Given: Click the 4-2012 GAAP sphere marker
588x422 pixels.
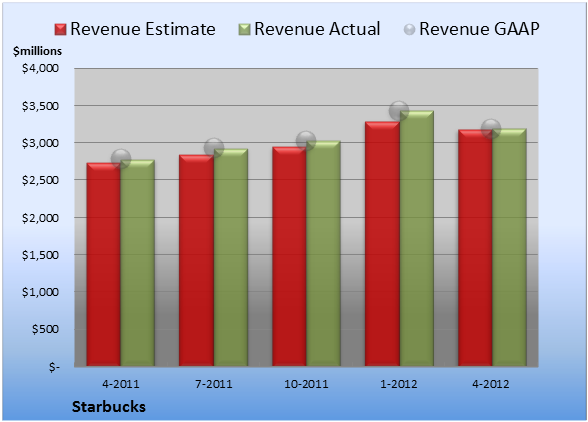Looking at the screenshot, I should 491,129.
